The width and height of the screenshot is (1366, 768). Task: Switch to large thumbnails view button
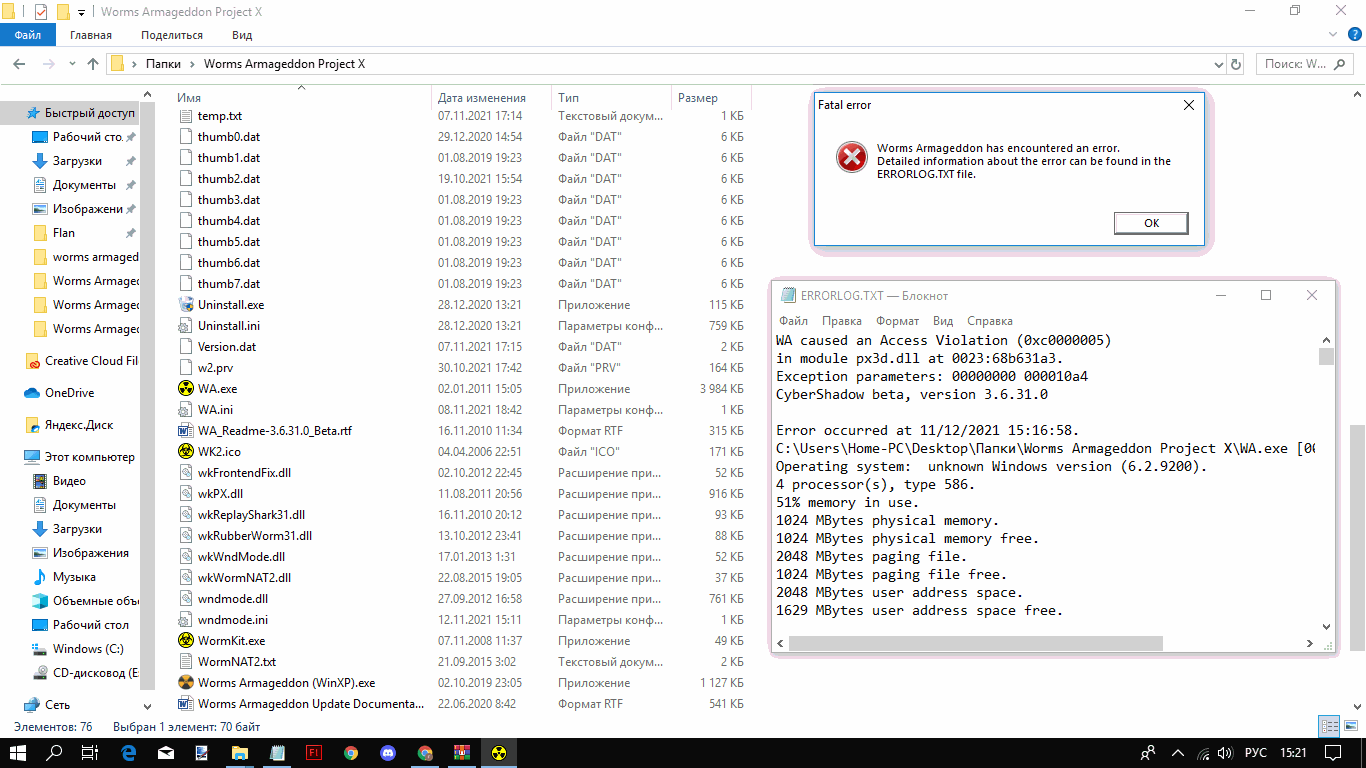[1349, 726]
